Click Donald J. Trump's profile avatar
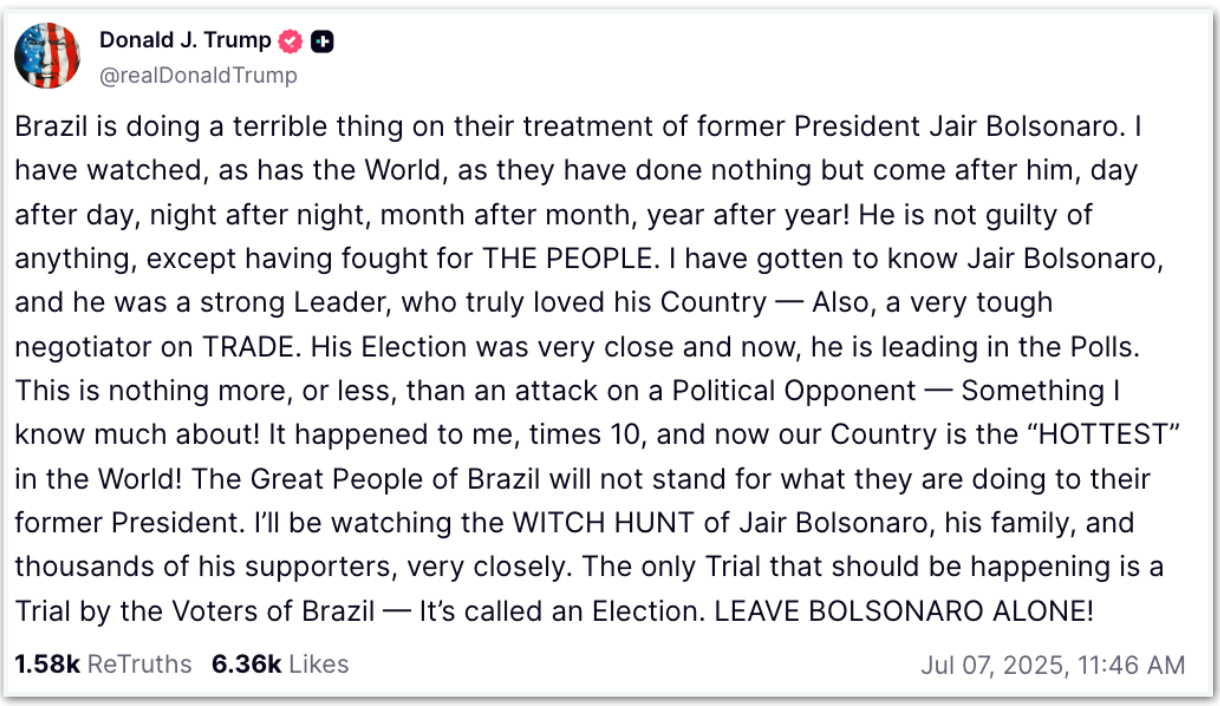Screen dimensions: 1220x706 (47, 54)
